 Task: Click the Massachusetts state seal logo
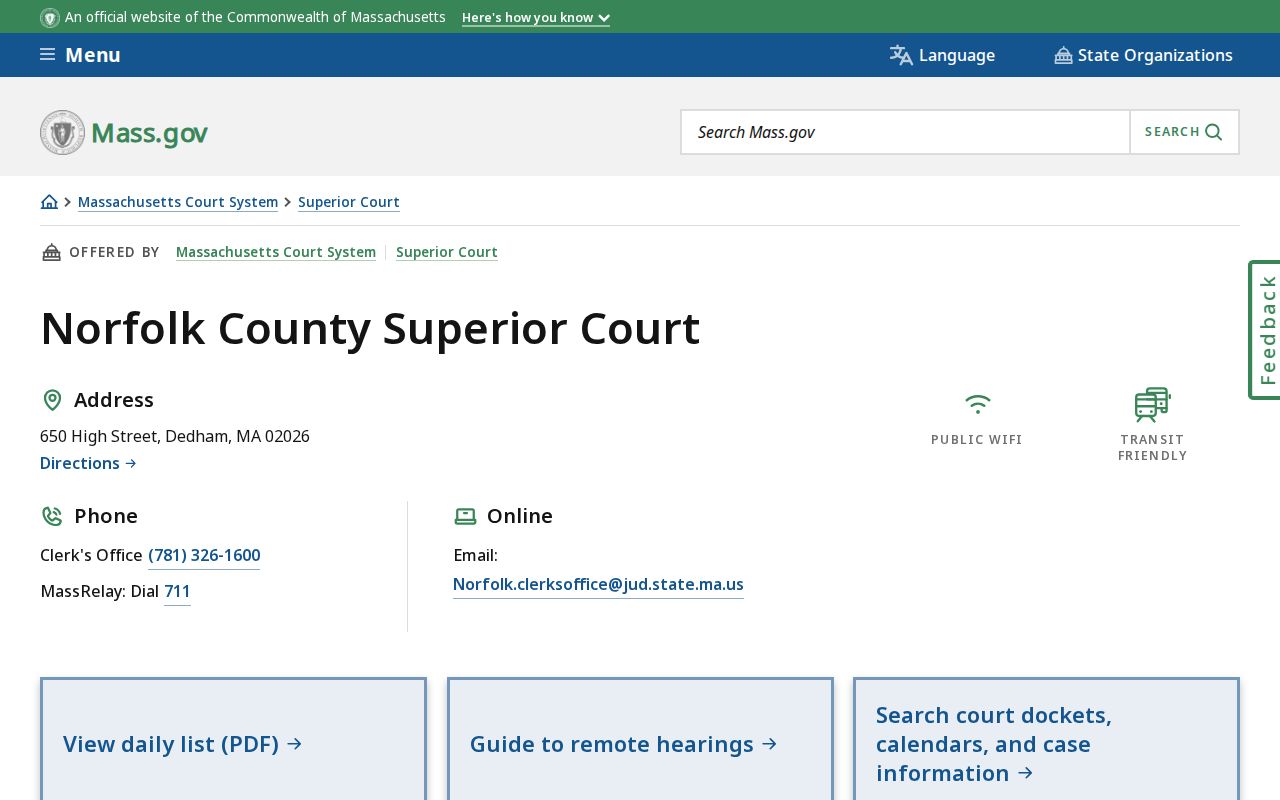[62, 132]
